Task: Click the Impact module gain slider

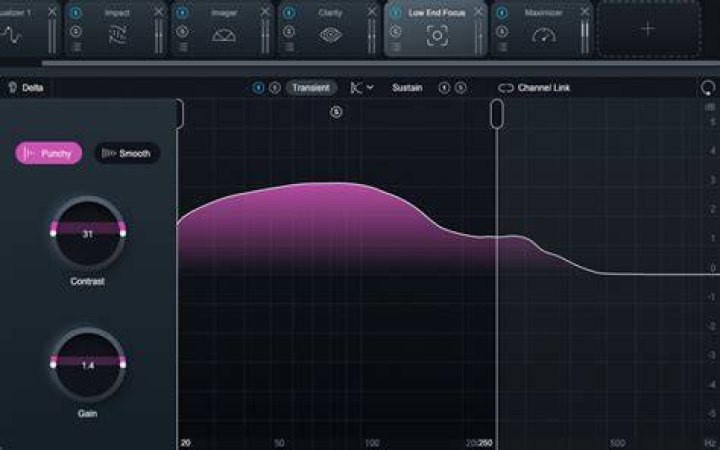Action: pyautogui.click(x=158, y=36)
